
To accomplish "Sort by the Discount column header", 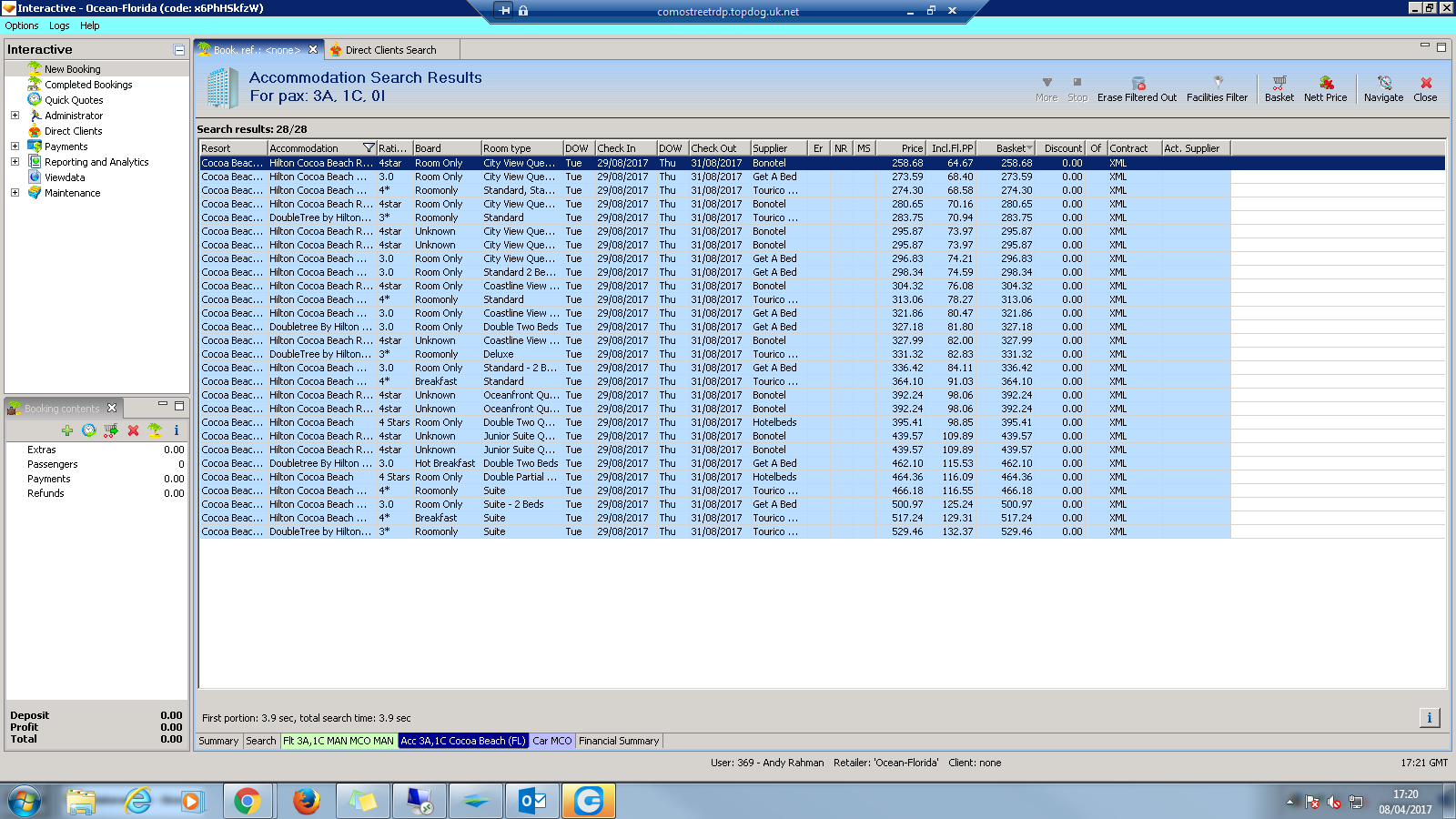I will pyautogui.click(x=1061, y=148).
